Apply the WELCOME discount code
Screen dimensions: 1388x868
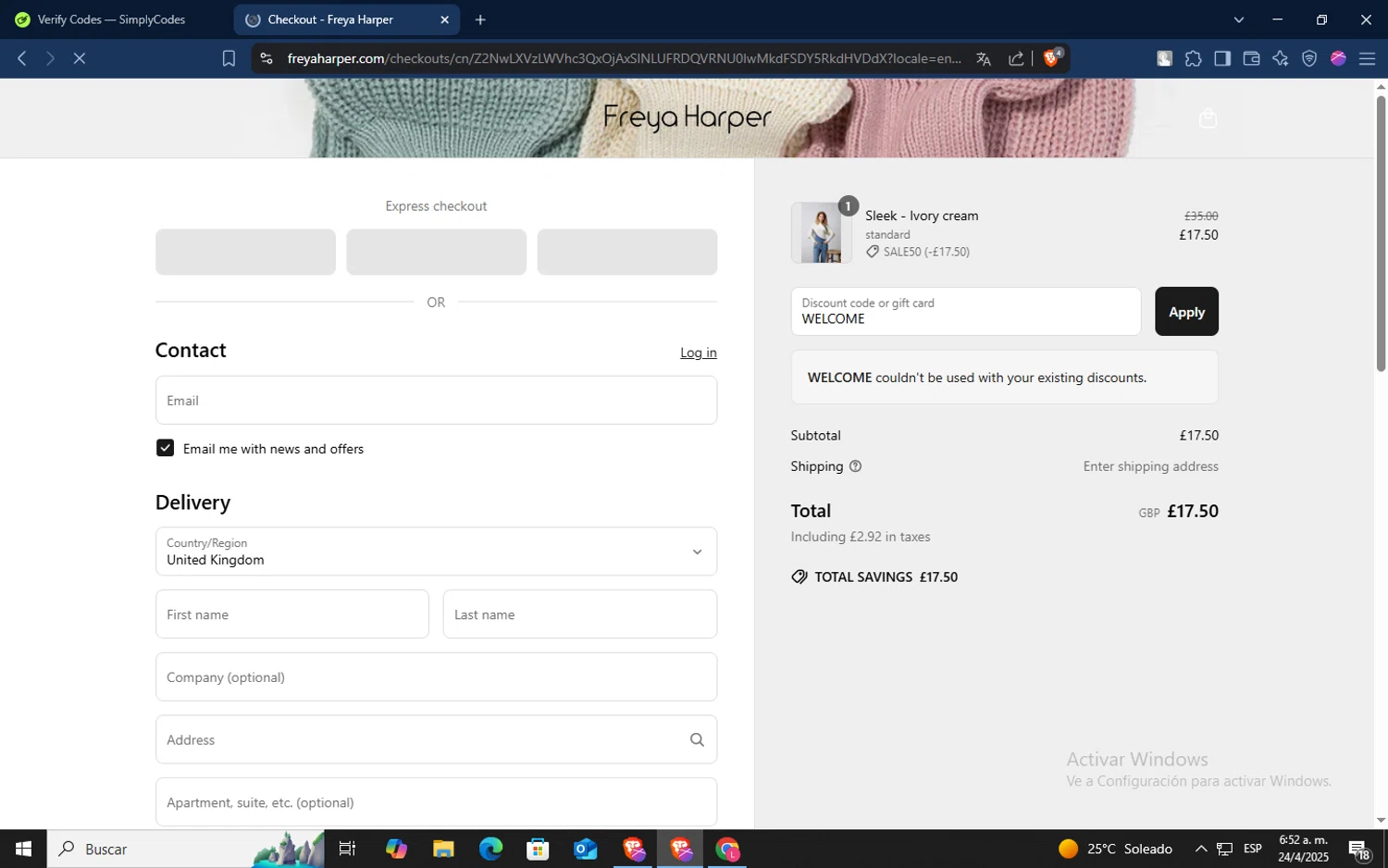tap(1186, 312)
